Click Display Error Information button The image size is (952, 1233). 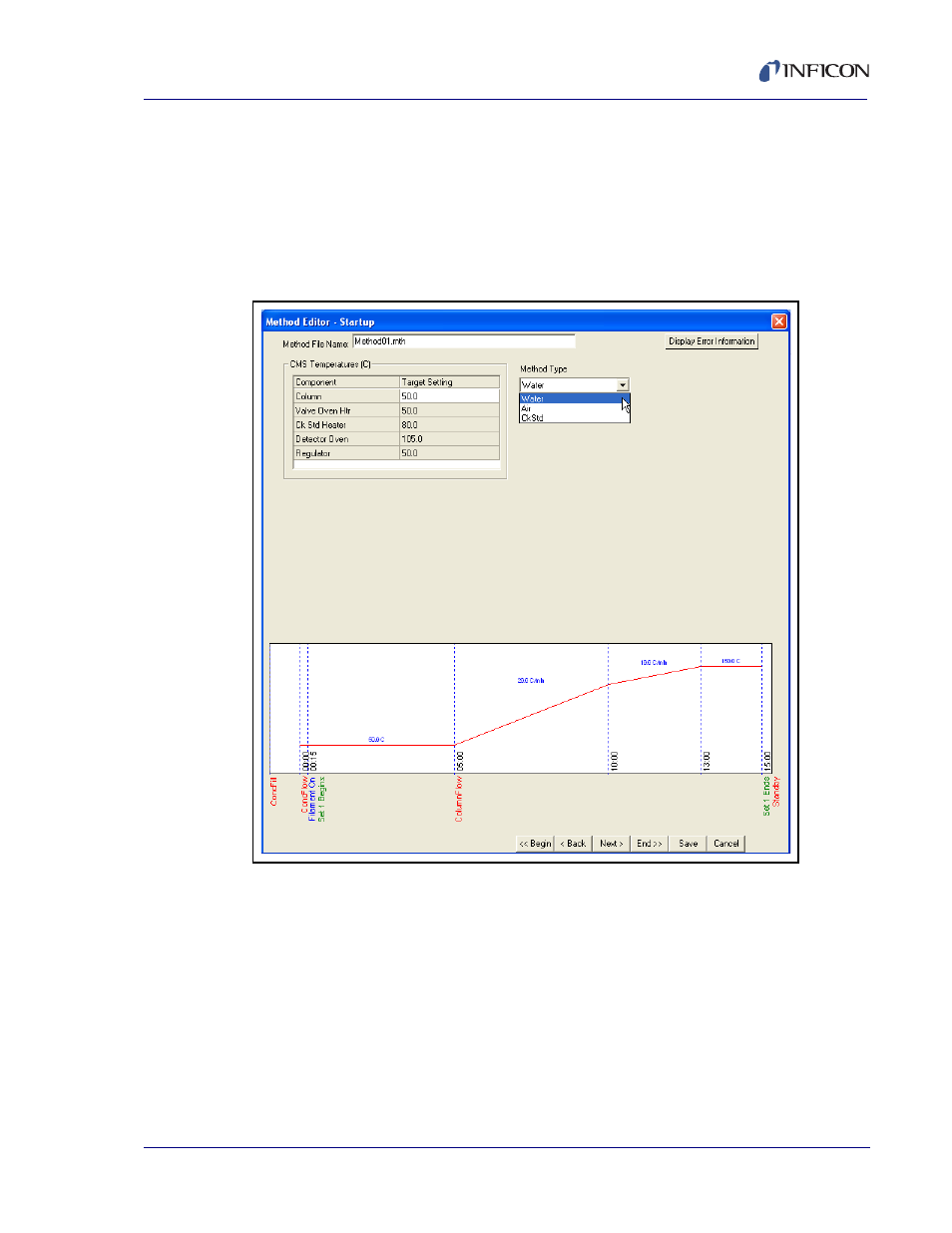[x=712, y=341]
